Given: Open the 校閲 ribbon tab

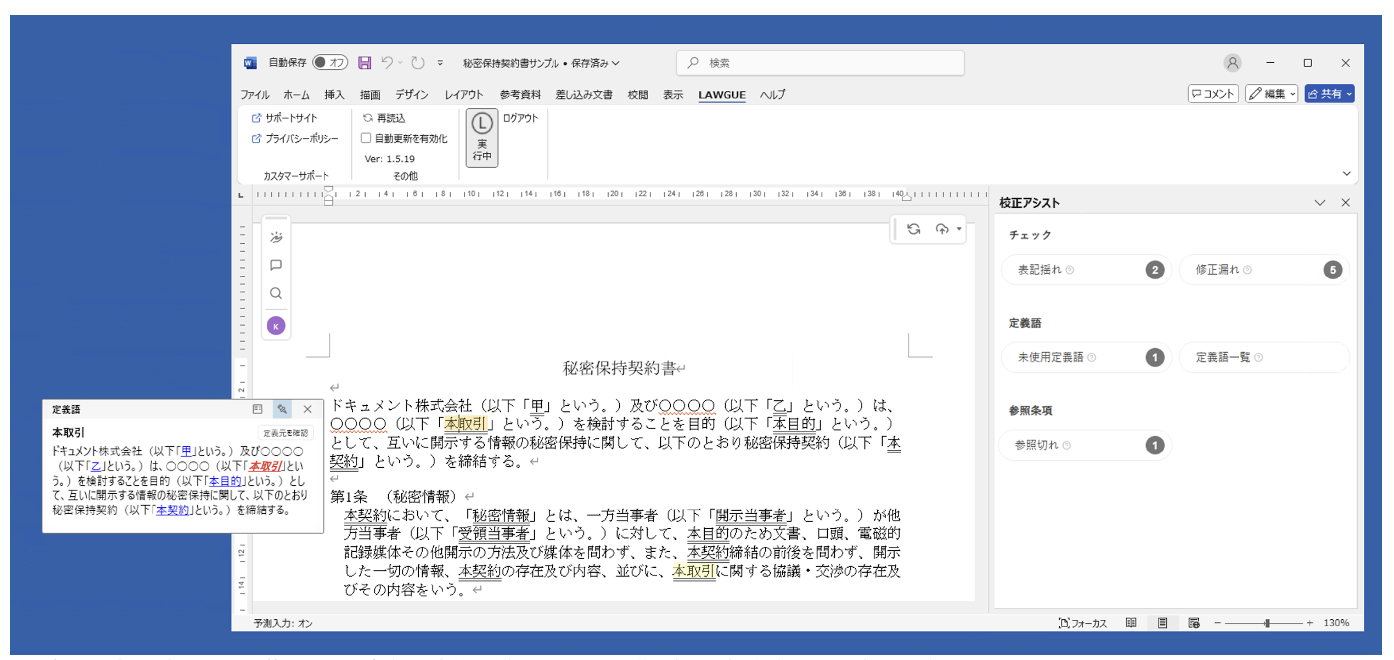Looking at the screenshot, I should [x=637, y=95].
